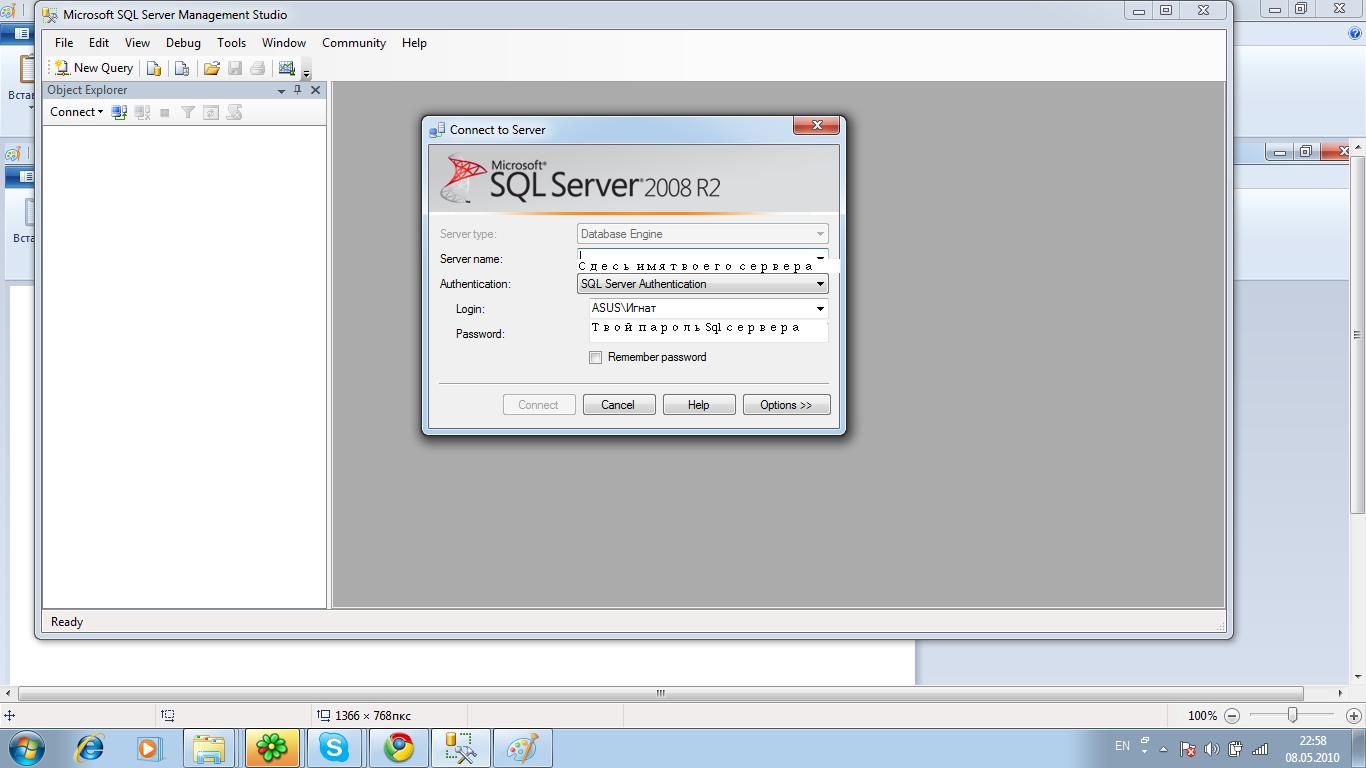1366x768 pixels.
Task: Click SQL Server Management Studio taskbar icon
Action: 460,748
